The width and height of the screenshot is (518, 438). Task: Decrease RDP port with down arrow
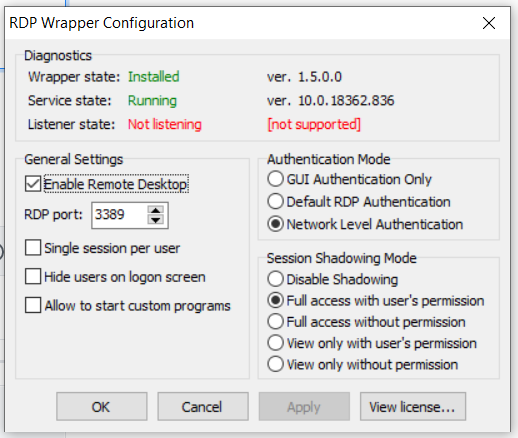click(155, 220)
